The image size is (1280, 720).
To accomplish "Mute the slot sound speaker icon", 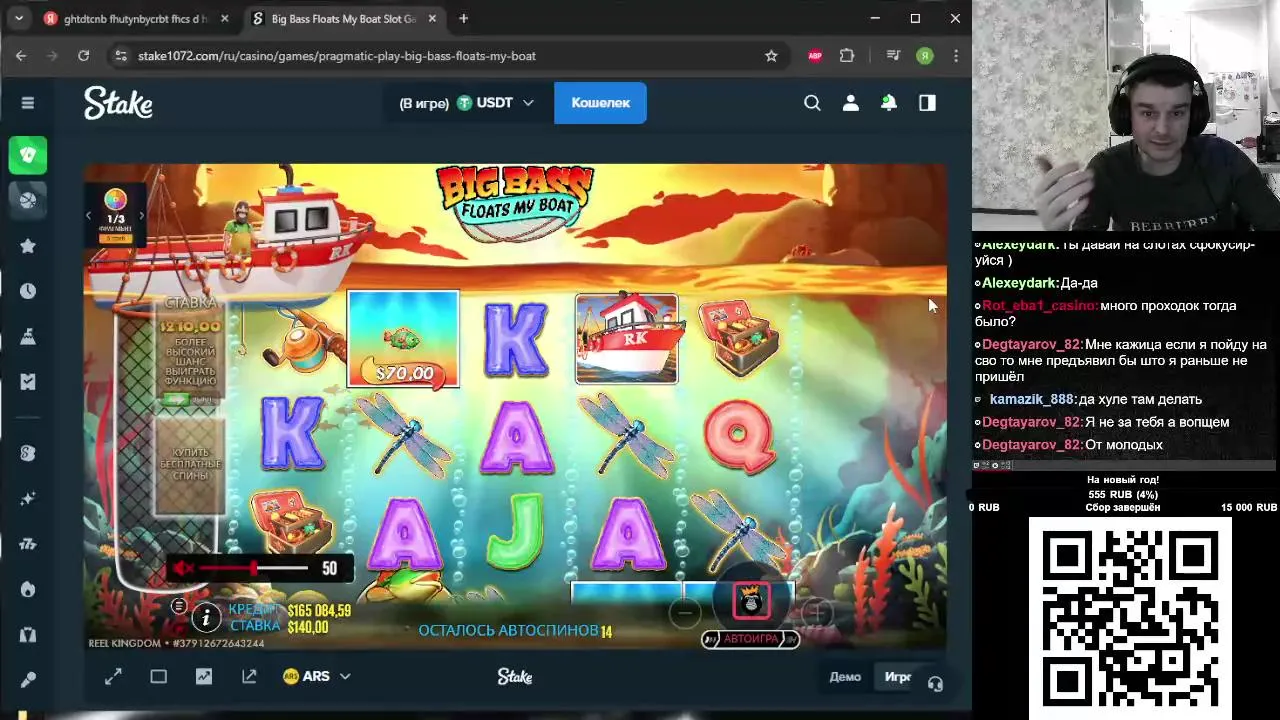I will [183, 568].
